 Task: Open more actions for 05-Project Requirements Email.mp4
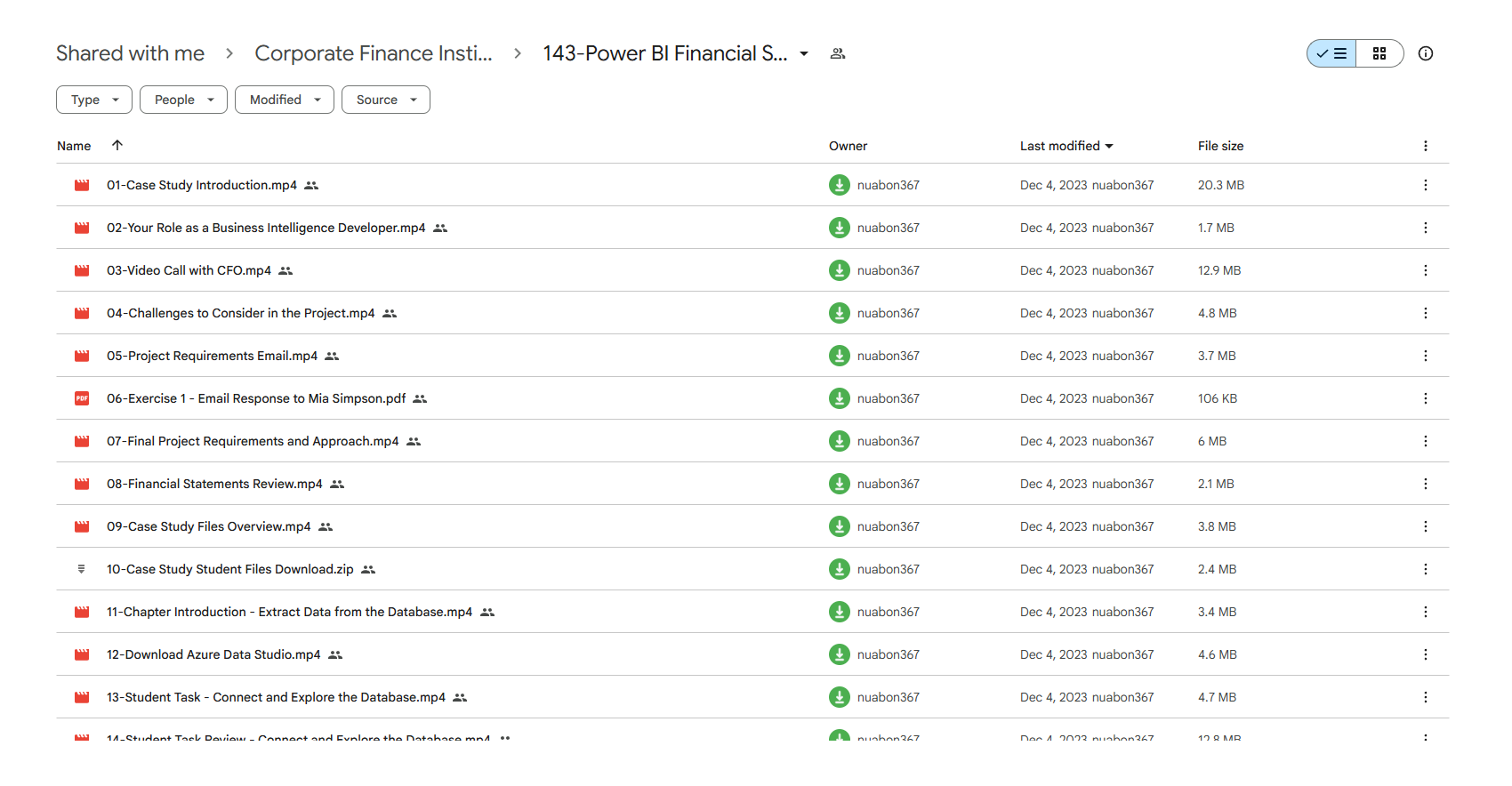(1426, 356)
